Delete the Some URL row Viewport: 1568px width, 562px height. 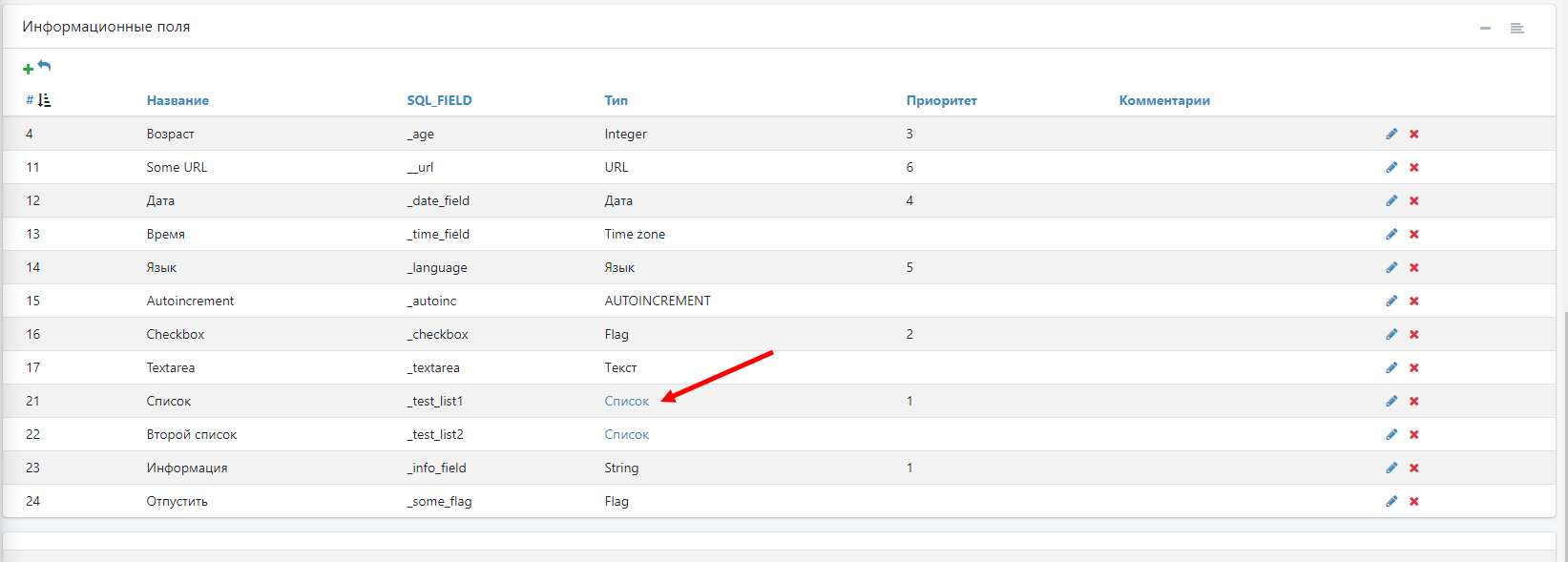point(1414,168)
